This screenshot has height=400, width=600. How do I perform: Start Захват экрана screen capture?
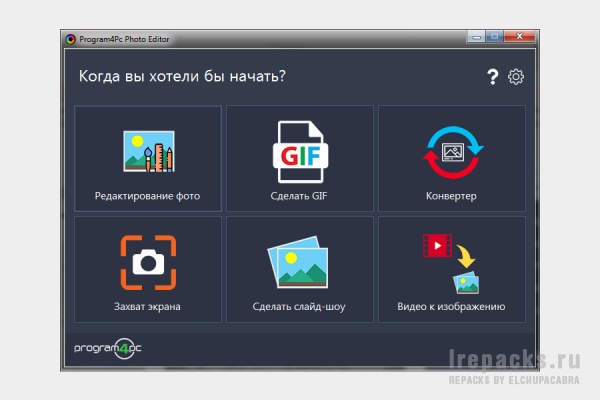point(148,269)
